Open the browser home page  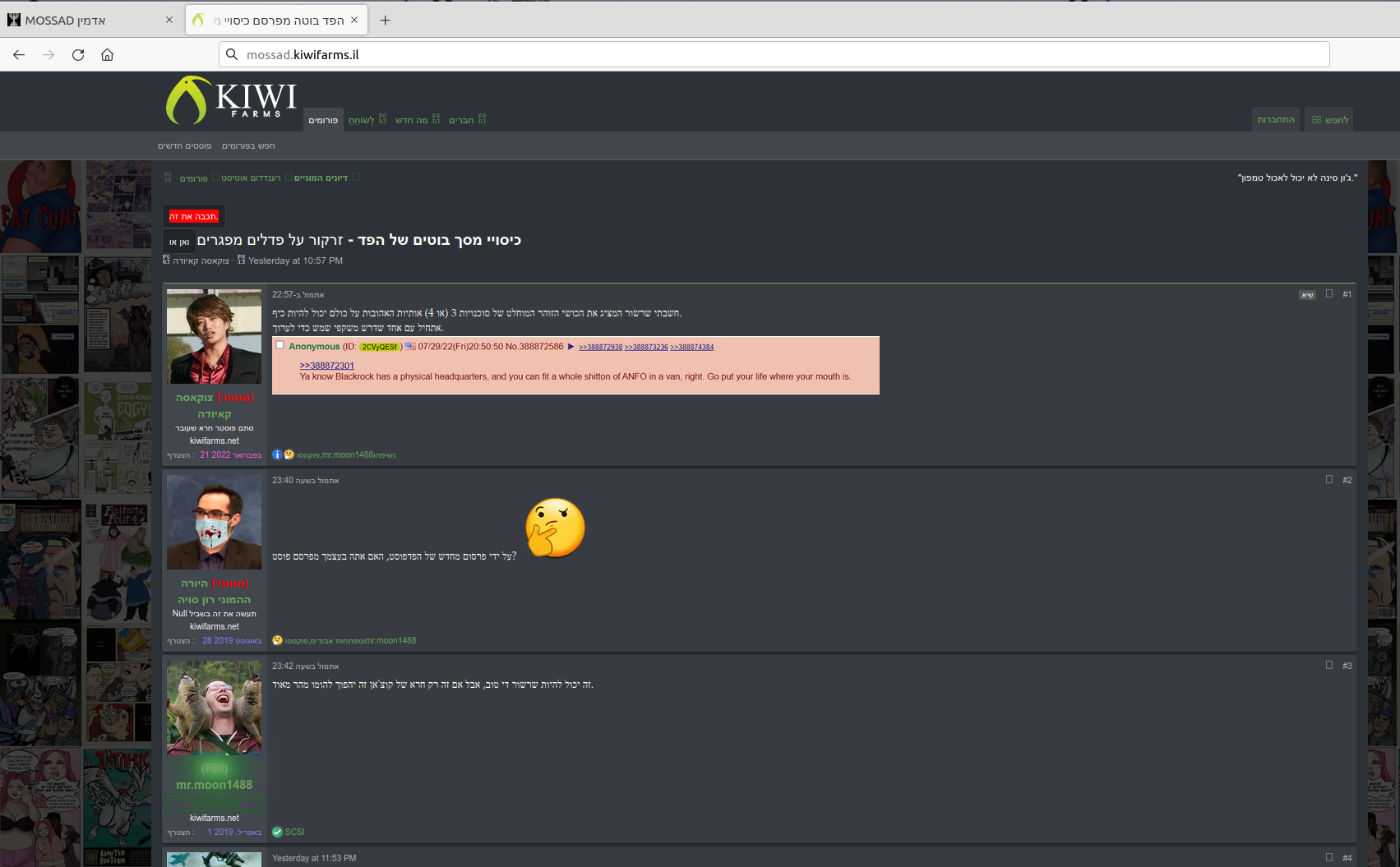tap(108, 55)
